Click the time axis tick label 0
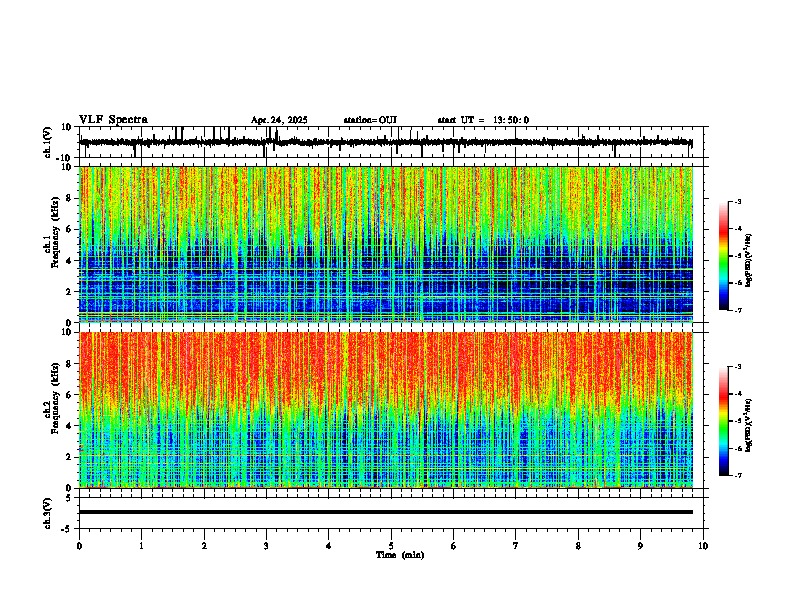Viewport: 792px width, 612px height. tap(79, 546)
